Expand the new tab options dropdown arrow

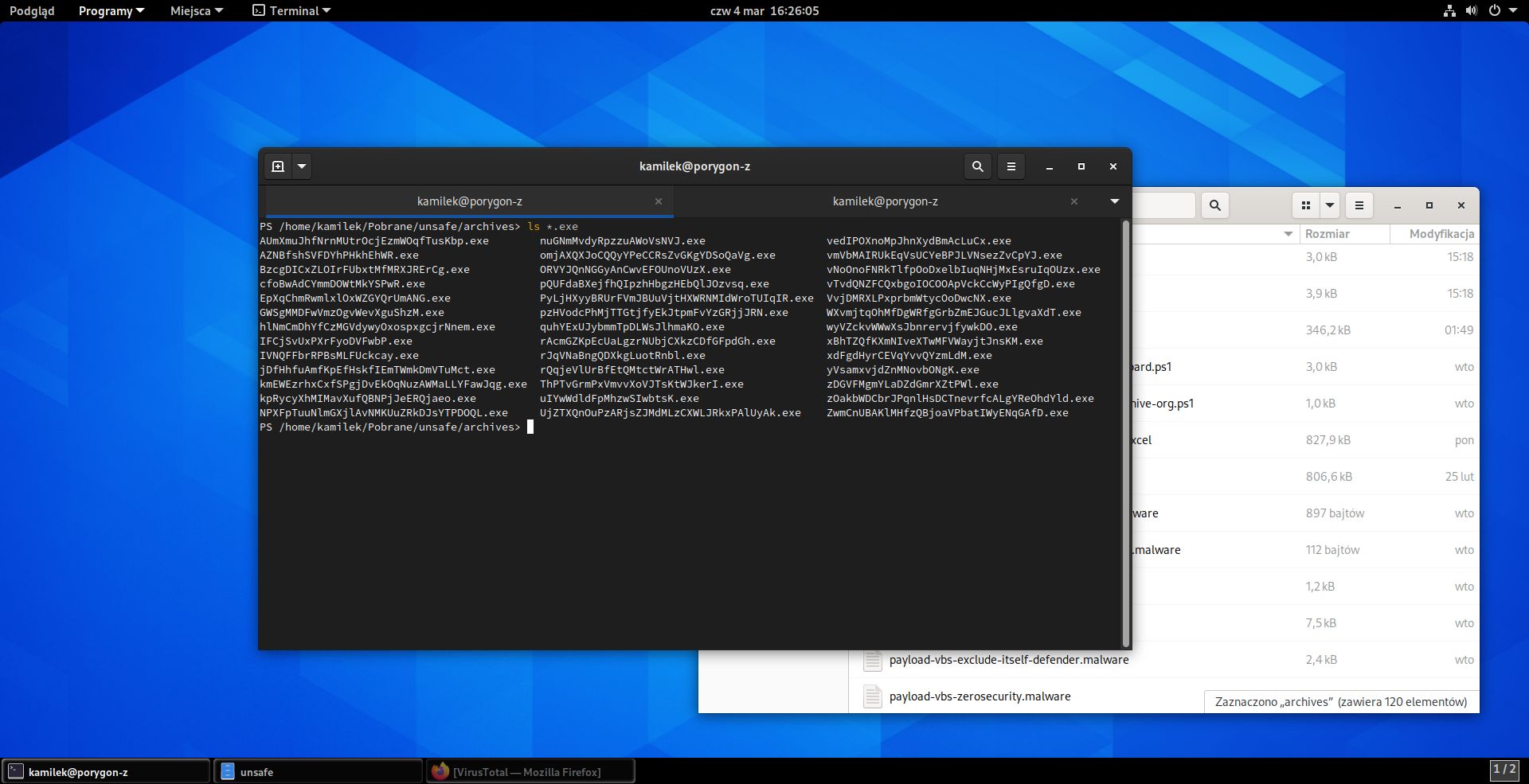point(302,166)
